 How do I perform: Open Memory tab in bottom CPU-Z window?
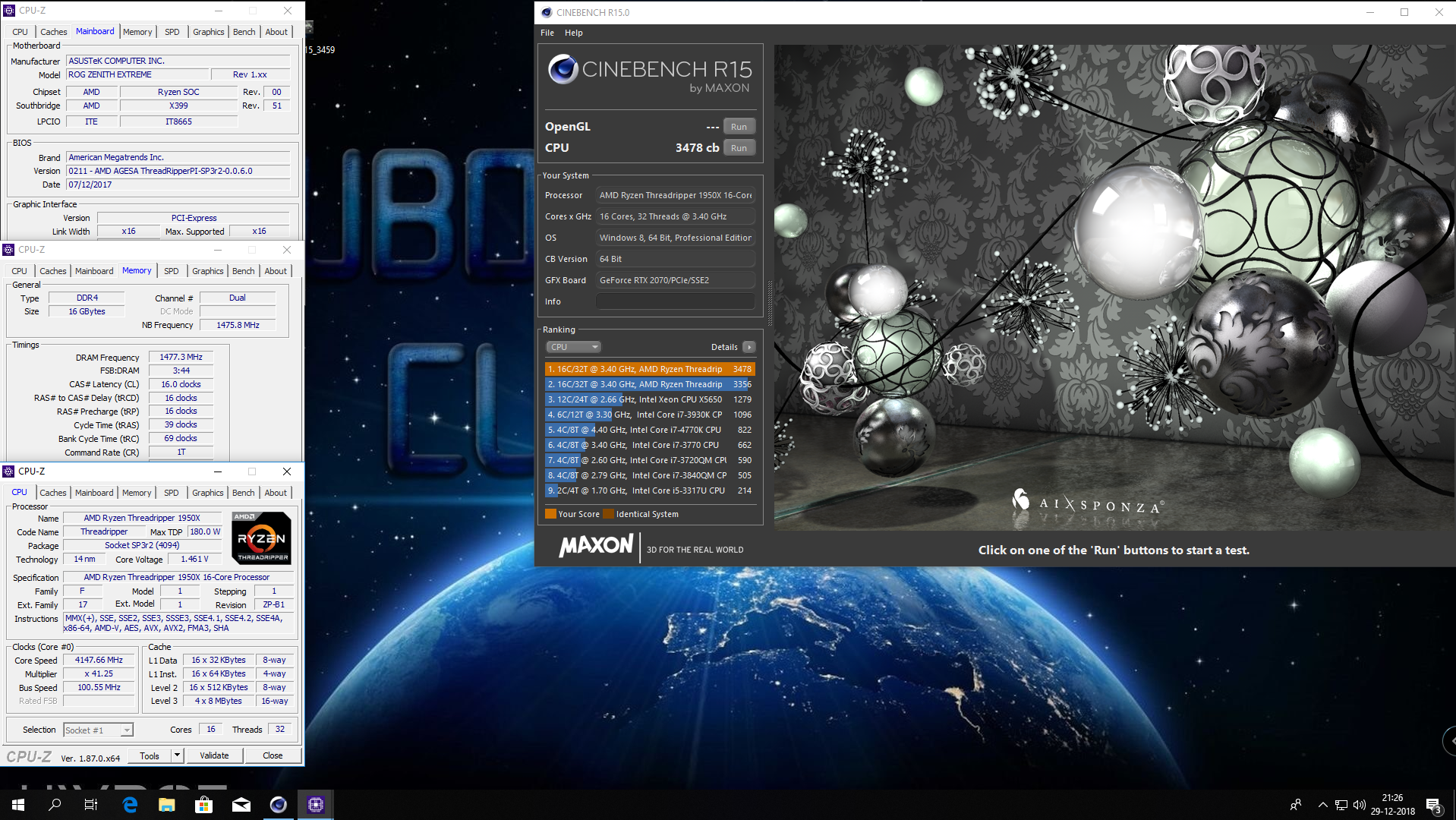(x=137, y=493)
